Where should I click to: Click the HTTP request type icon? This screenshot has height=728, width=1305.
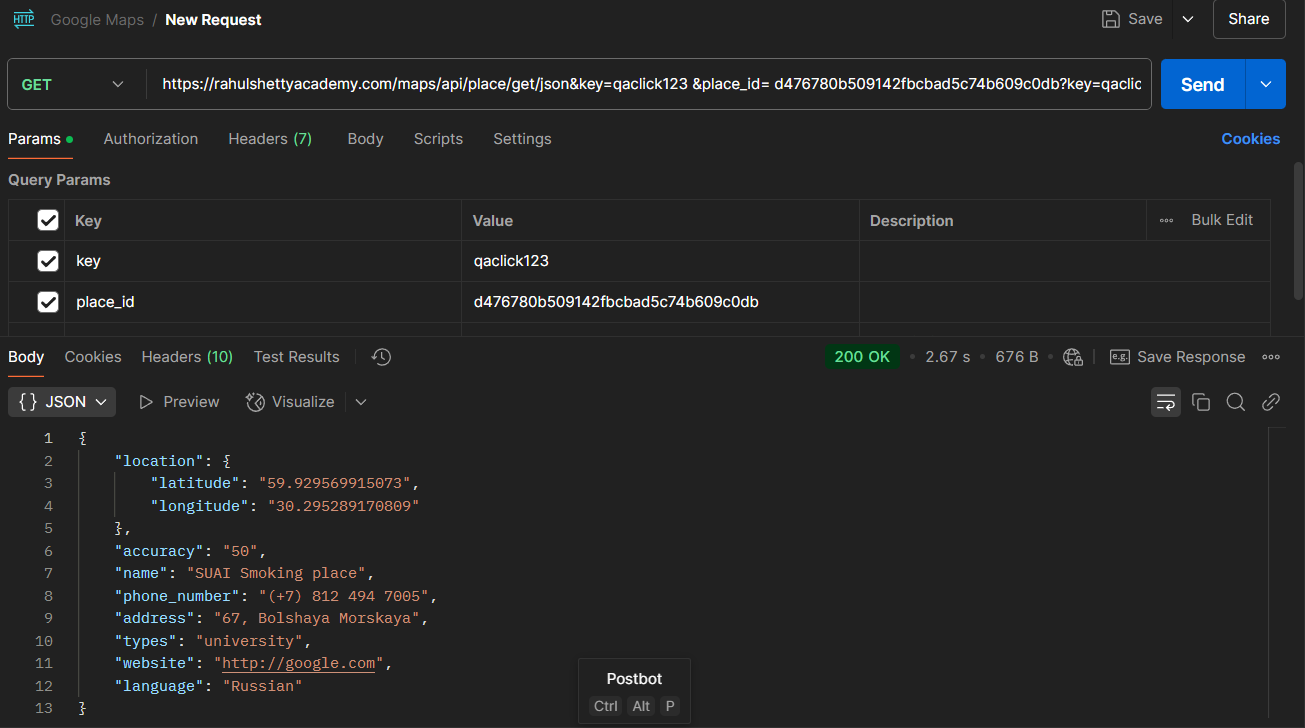click(23, 19)
